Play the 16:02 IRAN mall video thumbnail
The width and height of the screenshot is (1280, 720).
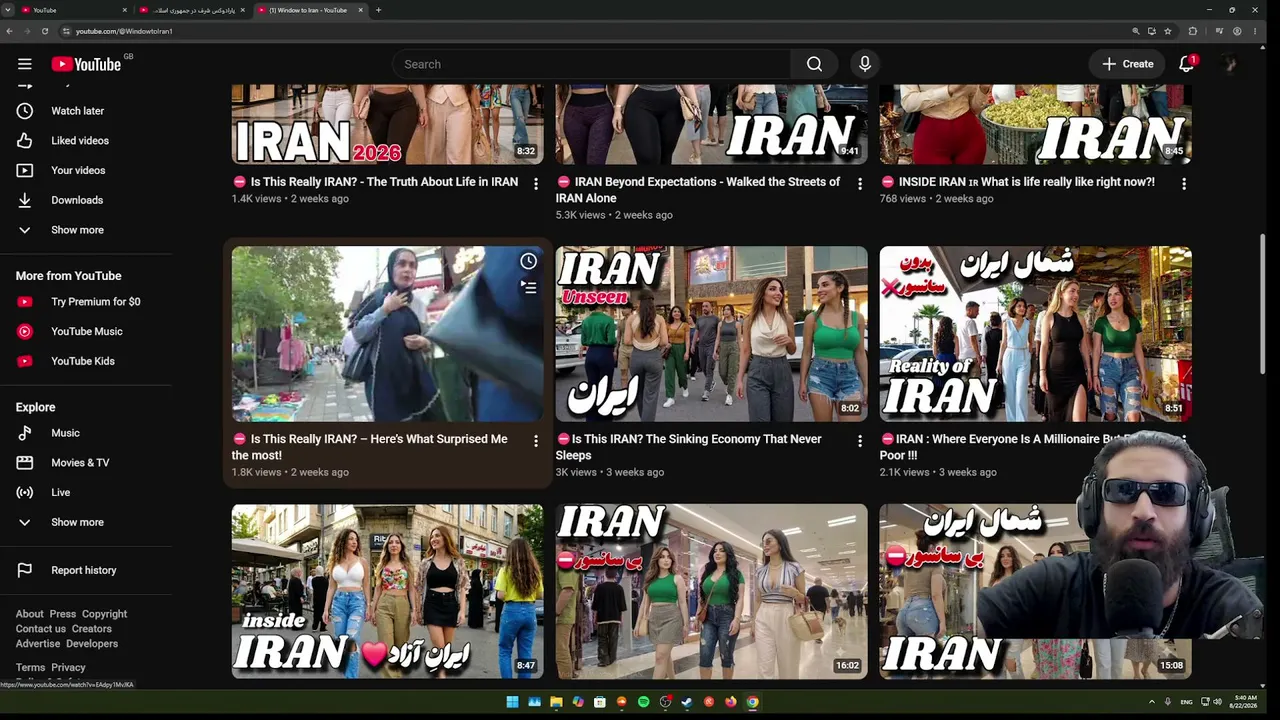coord(712,592)
